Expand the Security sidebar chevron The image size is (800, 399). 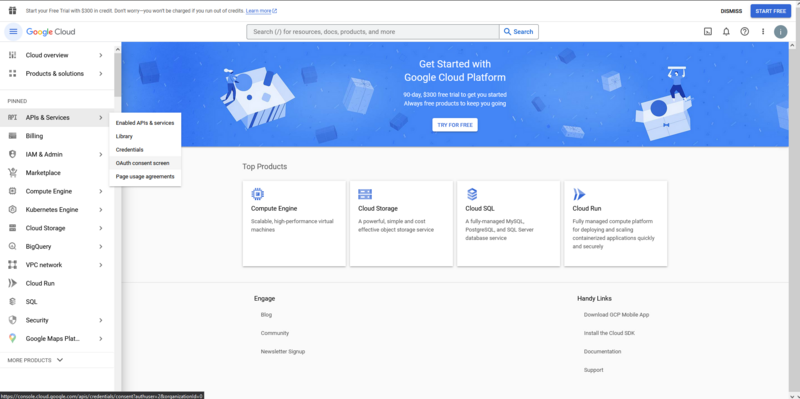coord(101,320)
